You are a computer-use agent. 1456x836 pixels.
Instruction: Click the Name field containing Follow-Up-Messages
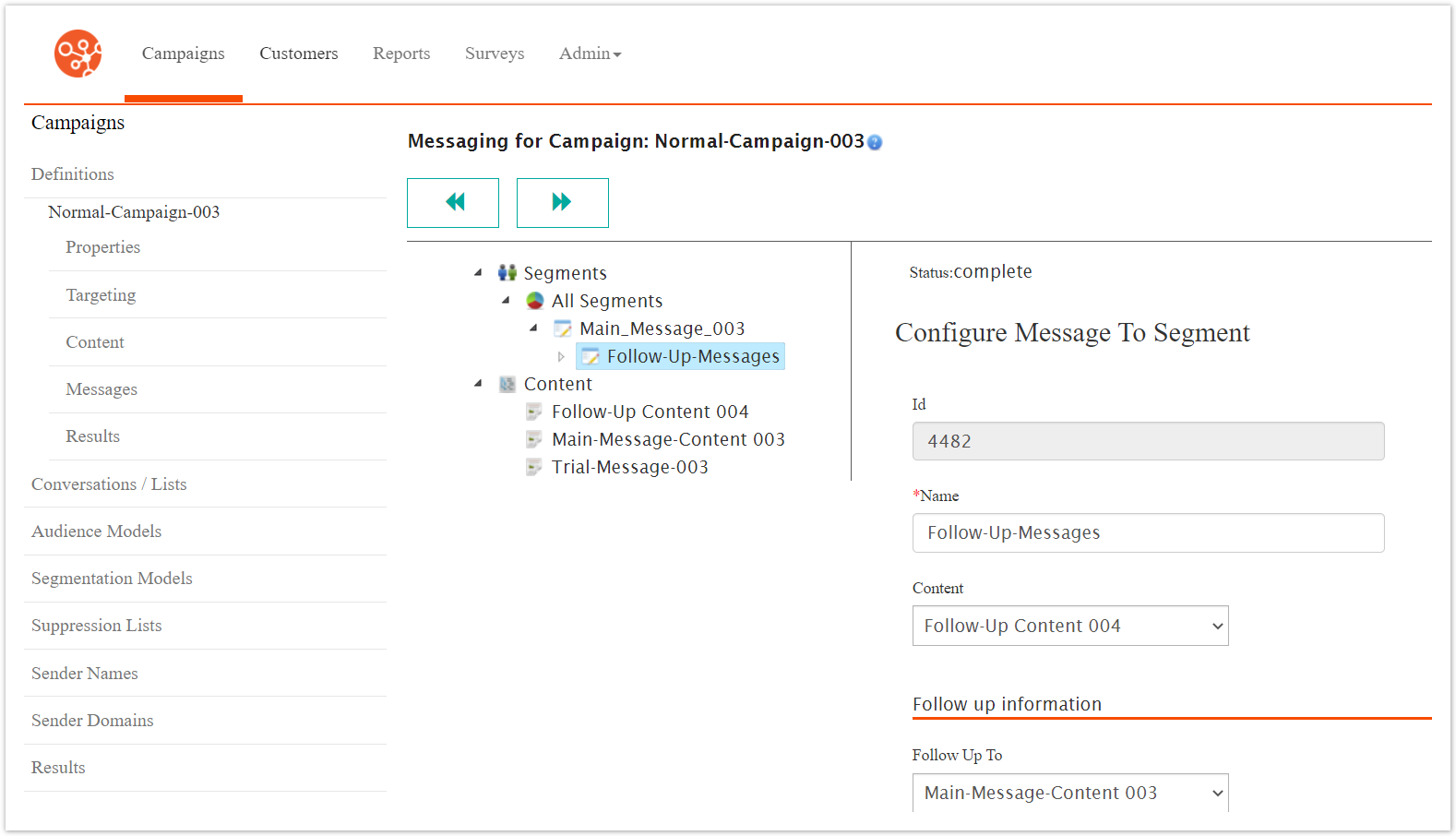coord(1147,532)
